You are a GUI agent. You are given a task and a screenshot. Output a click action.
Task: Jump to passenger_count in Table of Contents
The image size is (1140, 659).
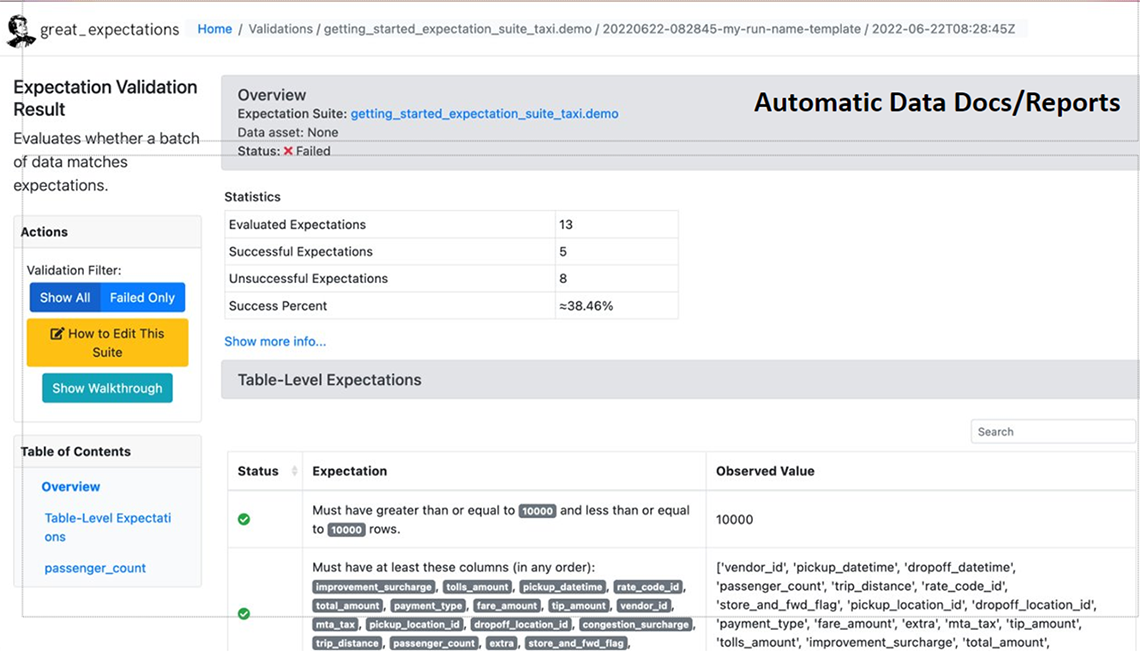(x=95, y=568)
